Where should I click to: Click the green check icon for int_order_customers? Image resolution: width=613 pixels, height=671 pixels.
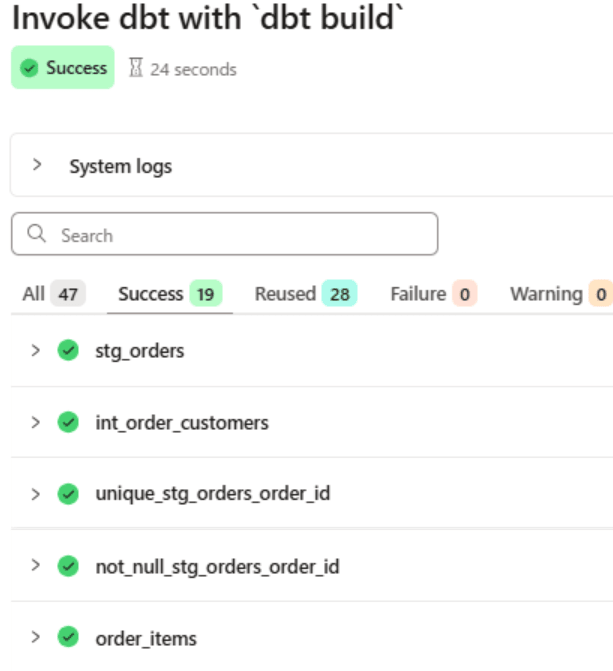pos(68,422)
